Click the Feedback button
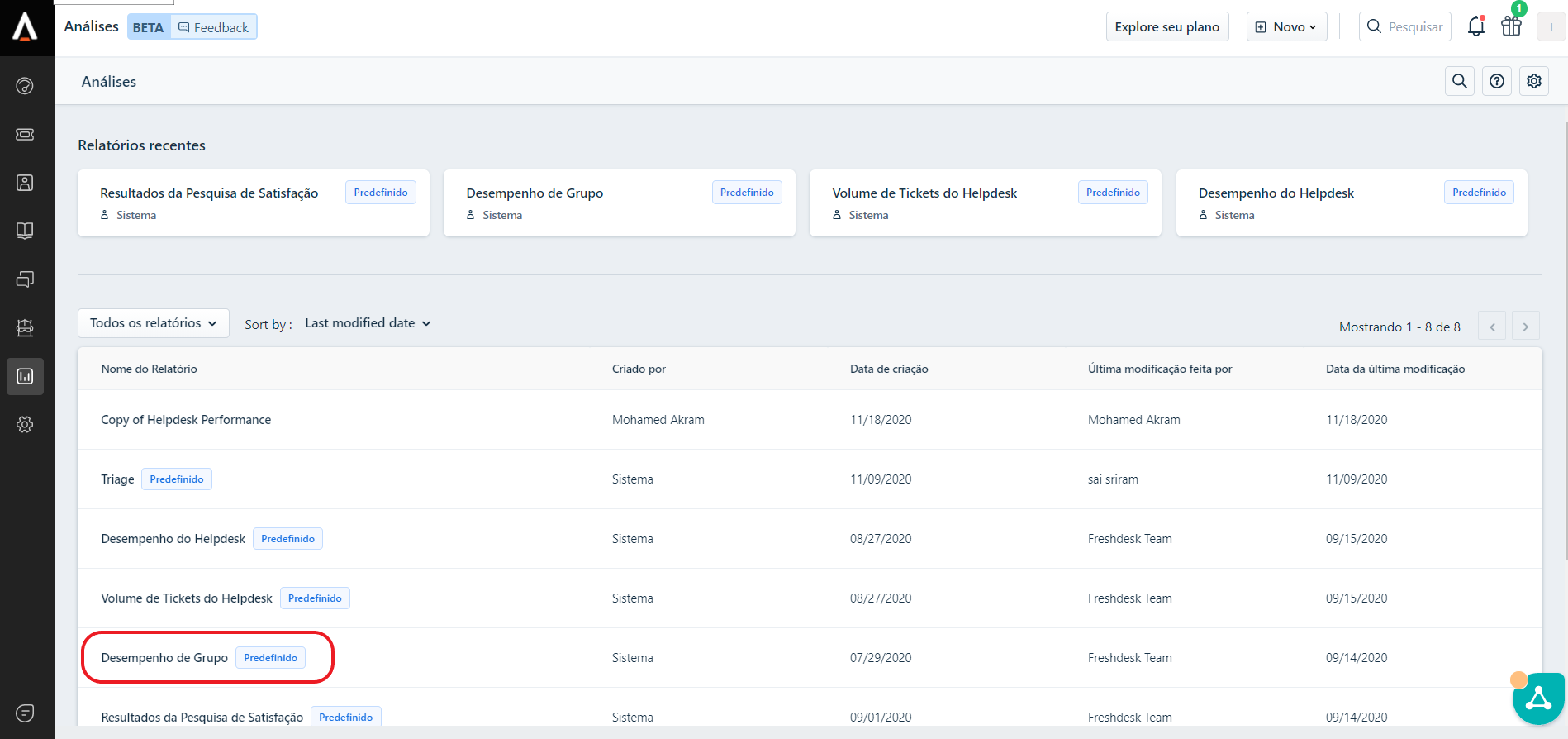This screenshot has height=739, width=1568. (x=214, y=27)
